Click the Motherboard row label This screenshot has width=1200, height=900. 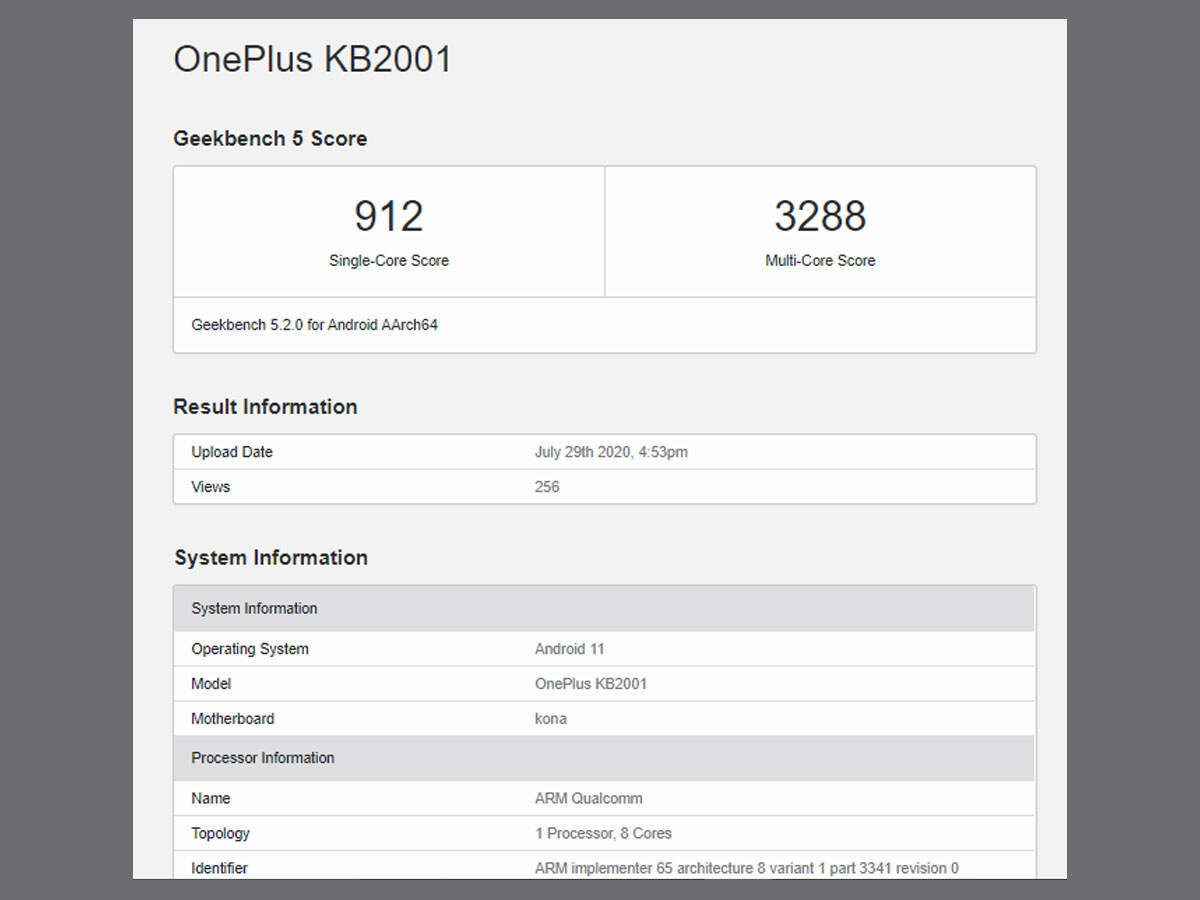click(x=233, y=719)
